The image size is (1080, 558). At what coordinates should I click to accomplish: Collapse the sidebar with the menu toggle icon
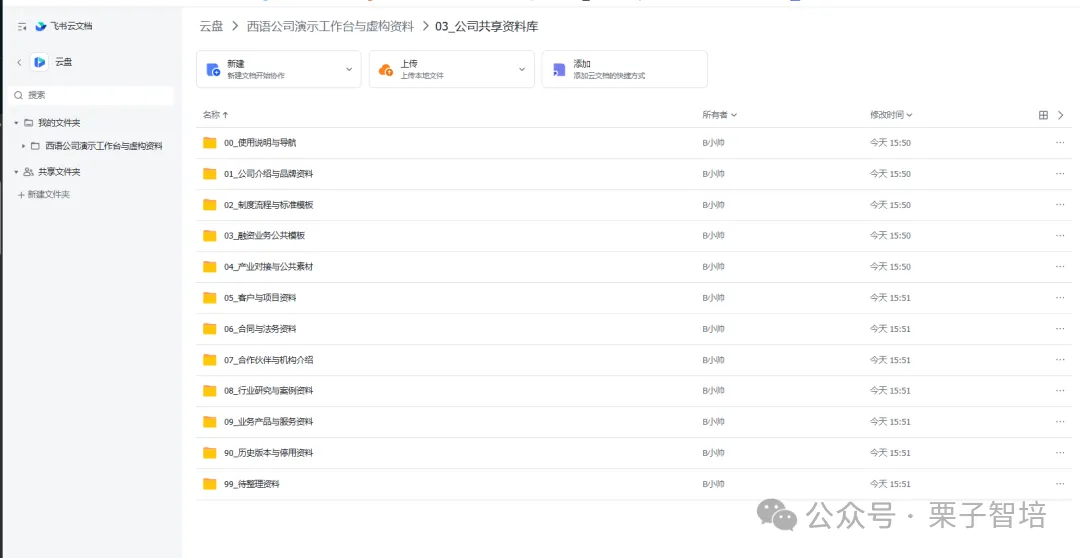point(22,26)
